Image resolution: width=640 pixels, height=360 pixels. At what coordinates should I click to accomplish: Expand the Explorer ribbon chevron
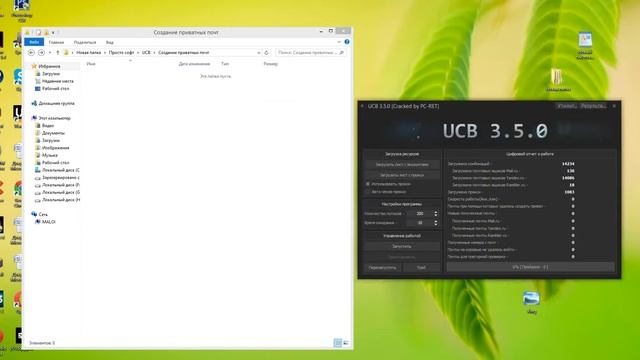click(x=339, y=42)
